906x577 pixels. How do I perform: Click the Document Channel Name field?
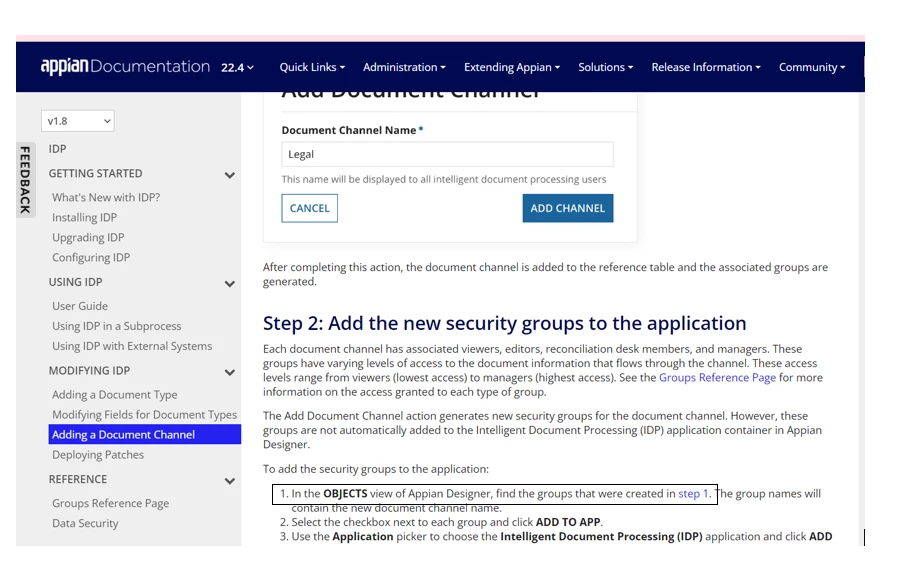click(x=447, y=154)
